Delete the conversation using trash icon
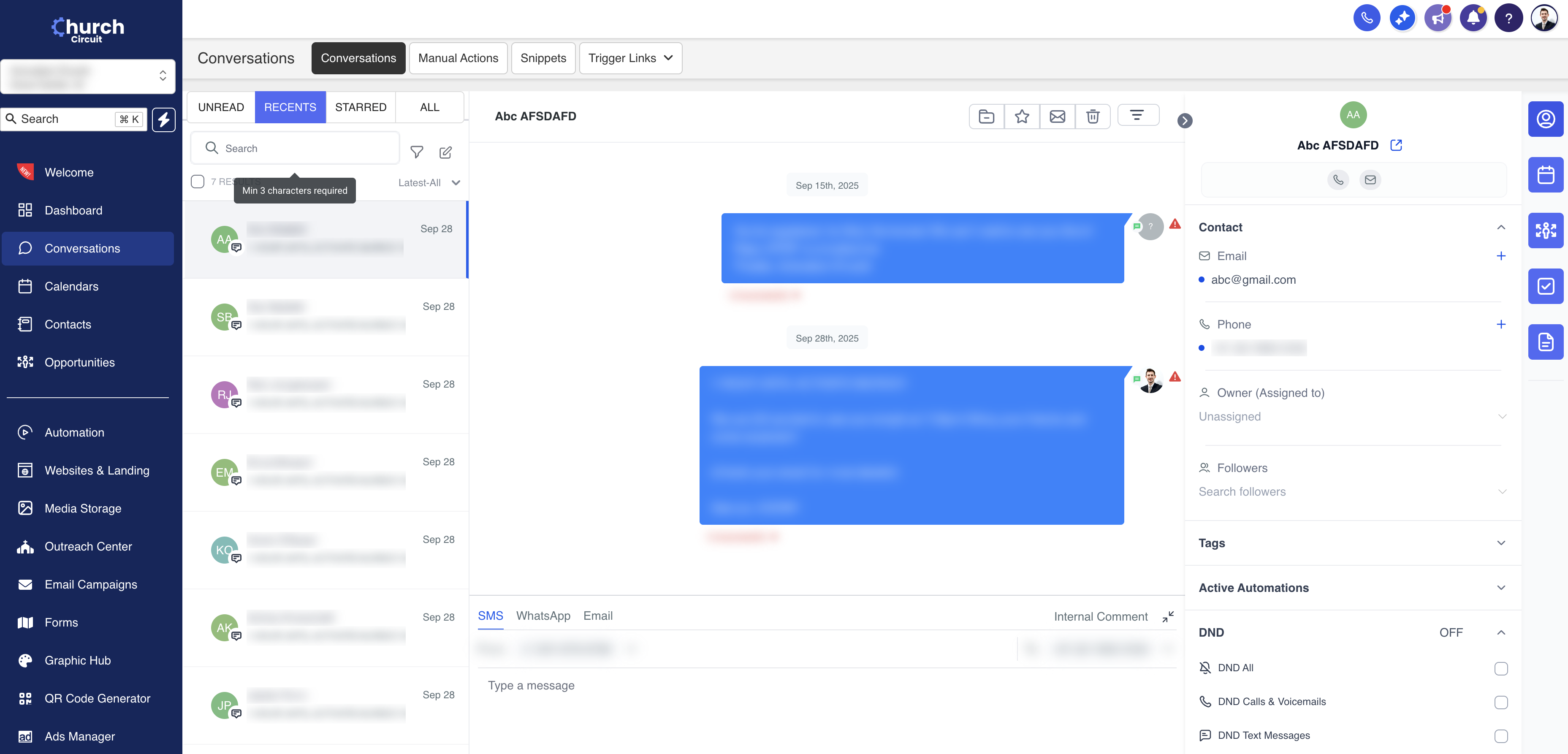 [x=1093, y=116]
